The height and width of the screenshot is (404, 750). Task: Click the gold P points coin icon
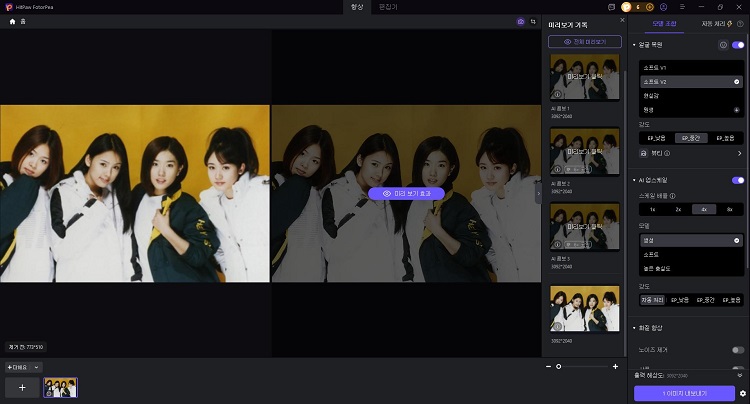pyautogui.click(x=626, y=7)
